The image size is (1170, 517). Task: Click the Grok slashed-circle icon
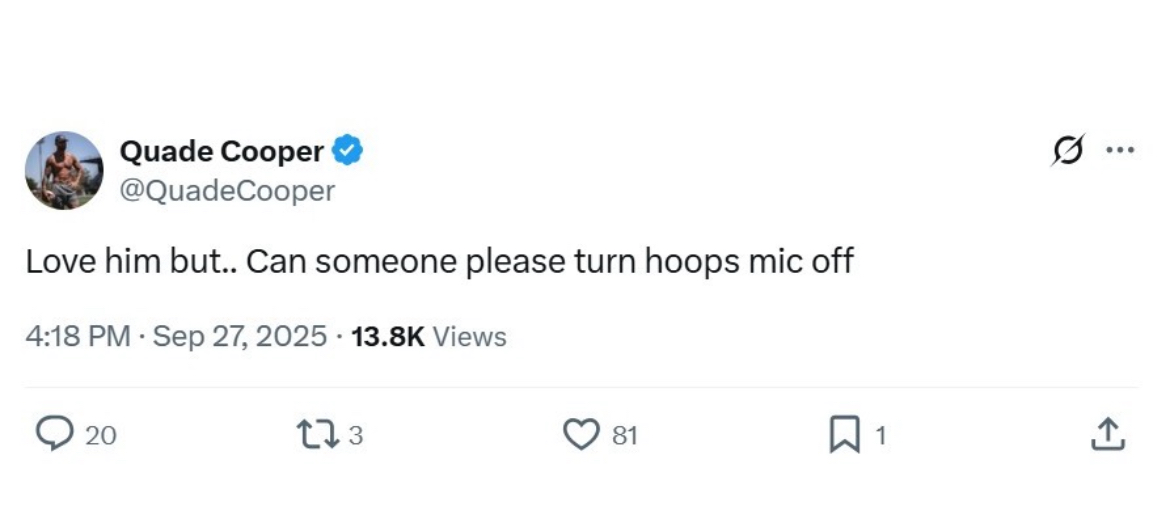1067,153
